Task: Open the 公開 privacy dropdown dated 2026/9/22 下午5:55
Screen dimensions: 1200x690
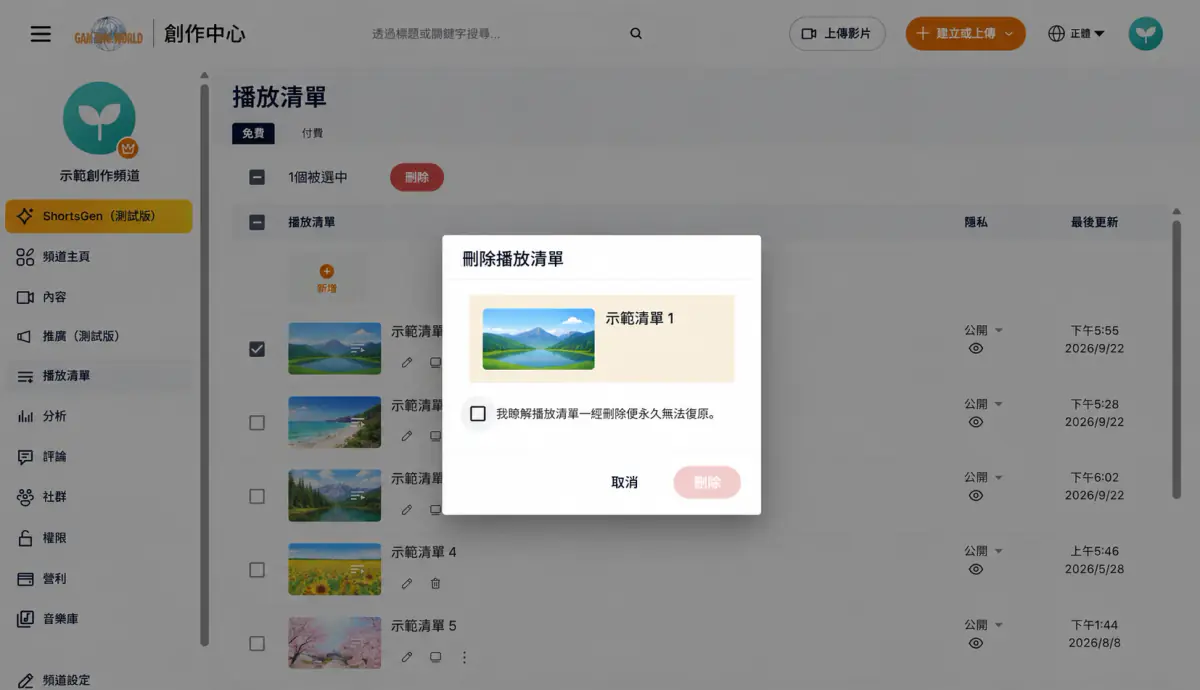Action: (x=983, y=330)
